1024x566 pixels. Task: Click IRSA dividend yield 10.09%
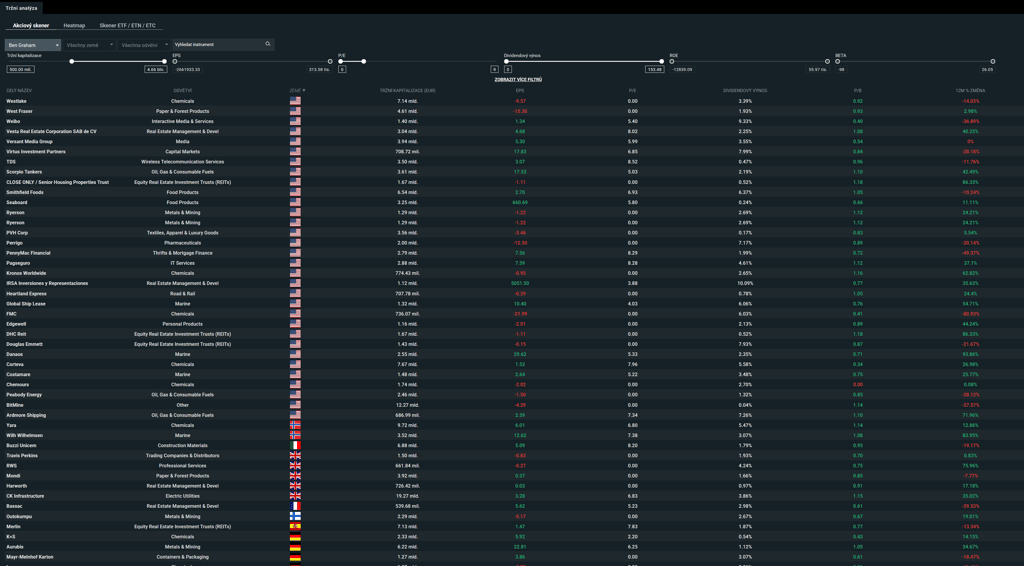point(745,283)
